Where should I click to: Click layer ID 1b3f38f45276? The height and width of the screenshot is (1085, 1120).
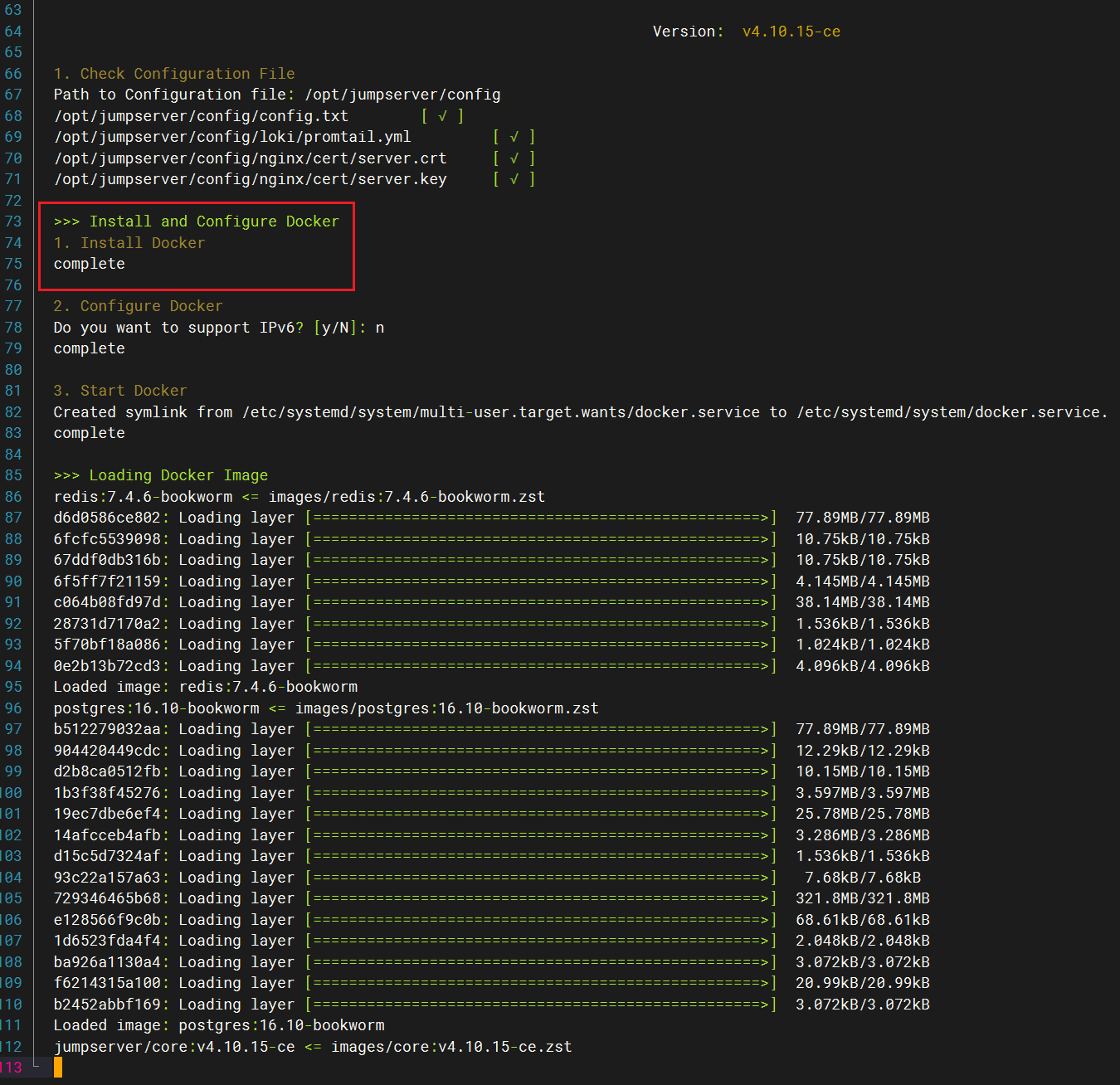107,793
